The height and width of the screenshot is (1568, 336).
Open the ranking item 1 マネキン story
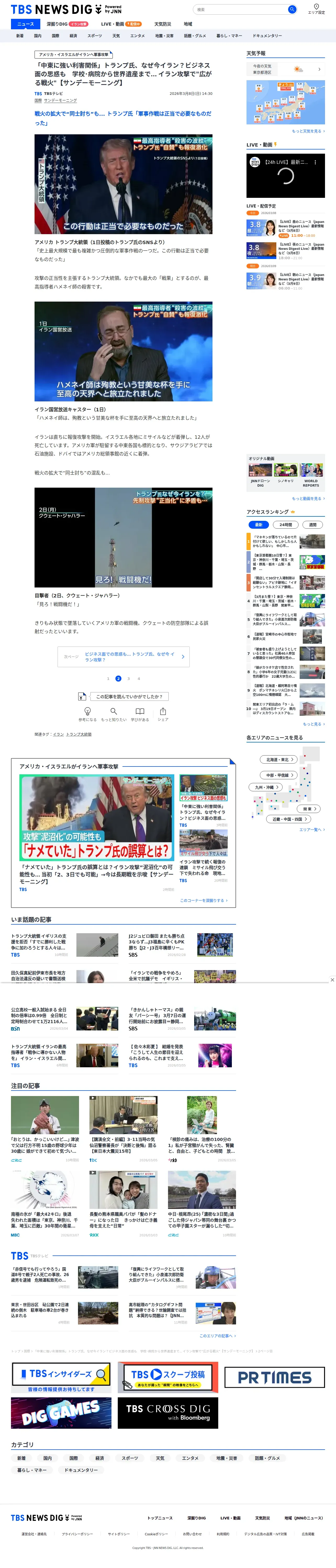(x=285, y=541)
